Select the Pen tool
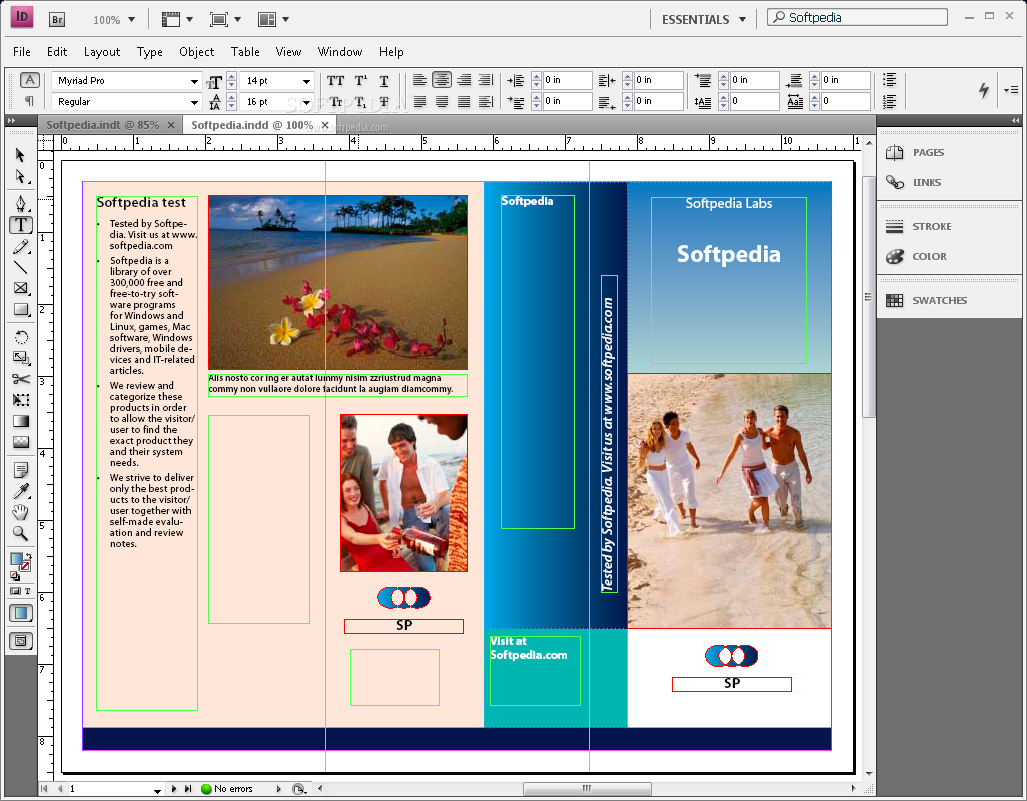This screenshot has height=801, width=1027. click(x=21, y=203)
